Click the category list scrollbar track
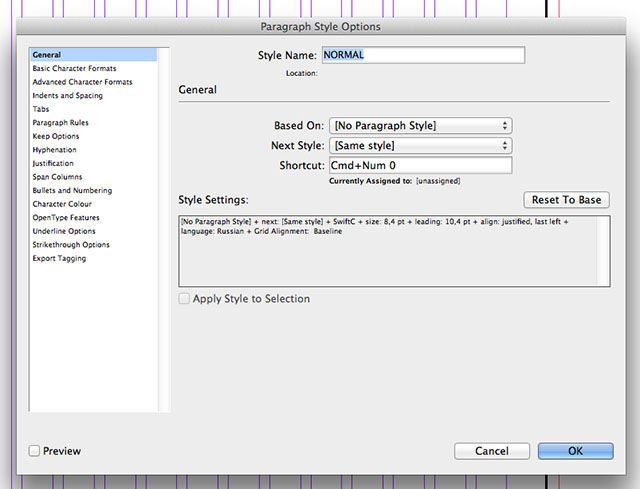 164,230
